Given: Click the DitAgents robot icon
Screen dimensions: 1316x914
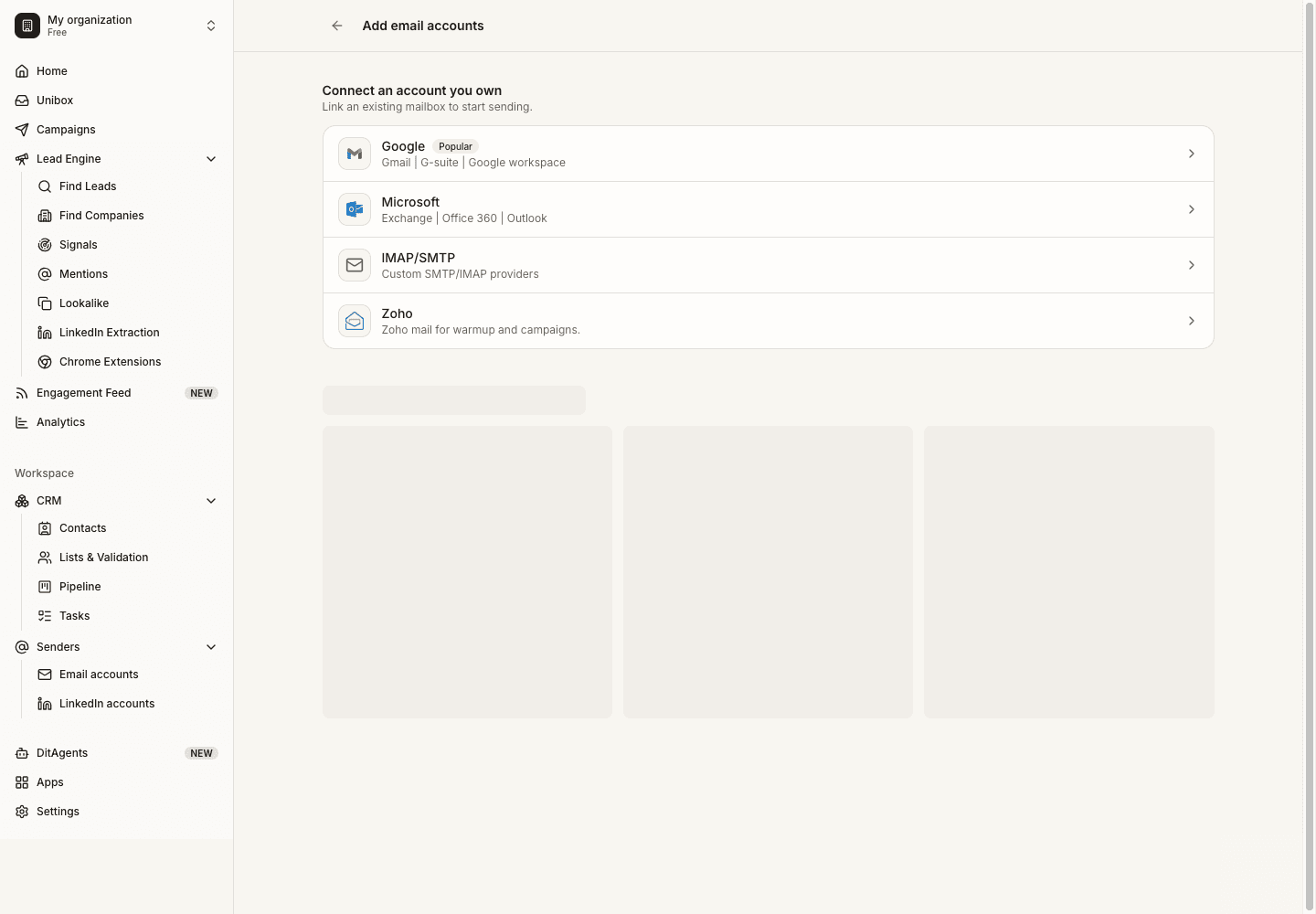Looking at the screenshot, I should 22,753.
